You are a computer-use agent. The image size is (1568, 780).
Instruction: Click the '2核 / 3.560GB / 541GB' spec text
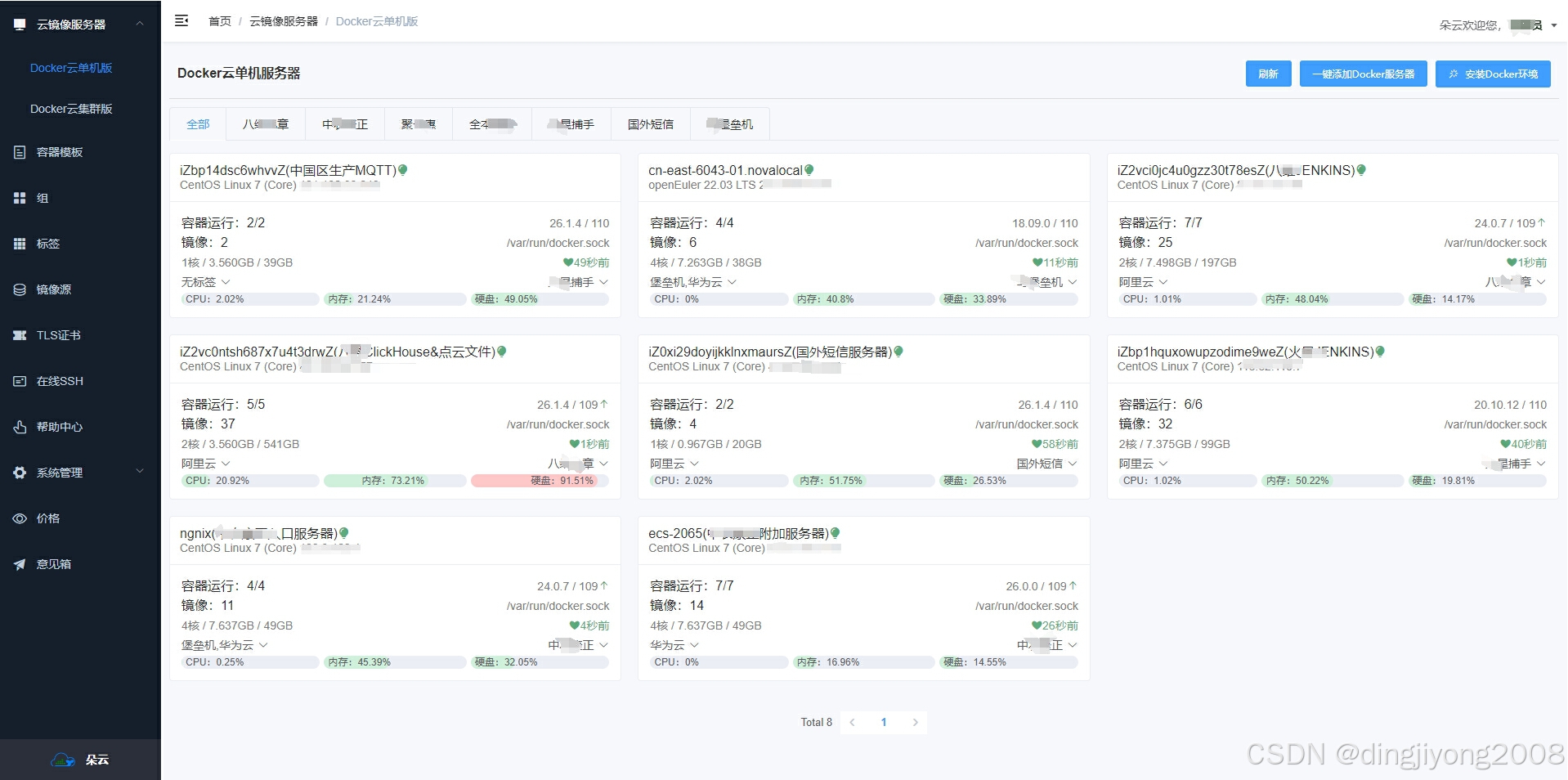tap(240, 444)
